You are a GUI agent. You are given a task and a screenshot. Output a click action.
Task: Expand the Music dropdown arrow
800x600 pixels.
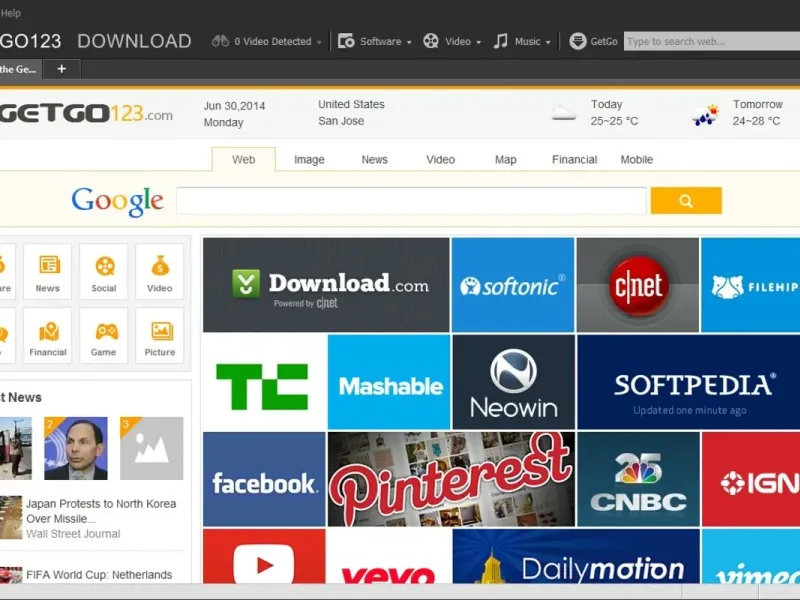click(548, 42)
